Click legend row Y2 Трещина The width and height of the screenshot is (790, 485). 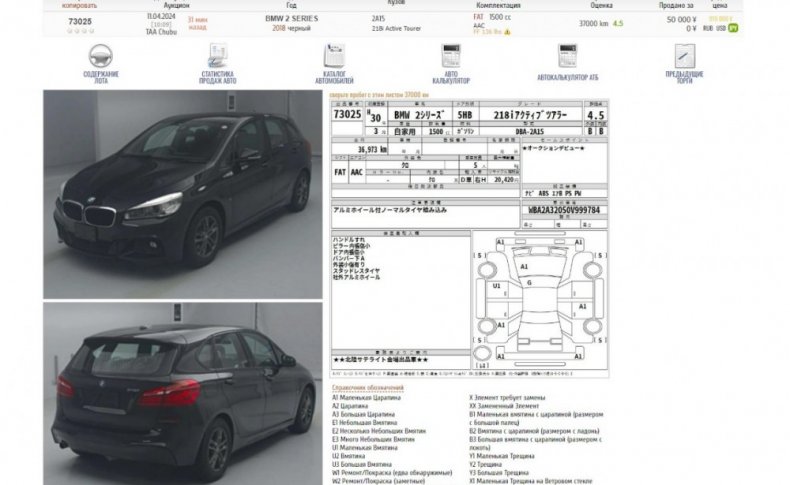point(485,464)
